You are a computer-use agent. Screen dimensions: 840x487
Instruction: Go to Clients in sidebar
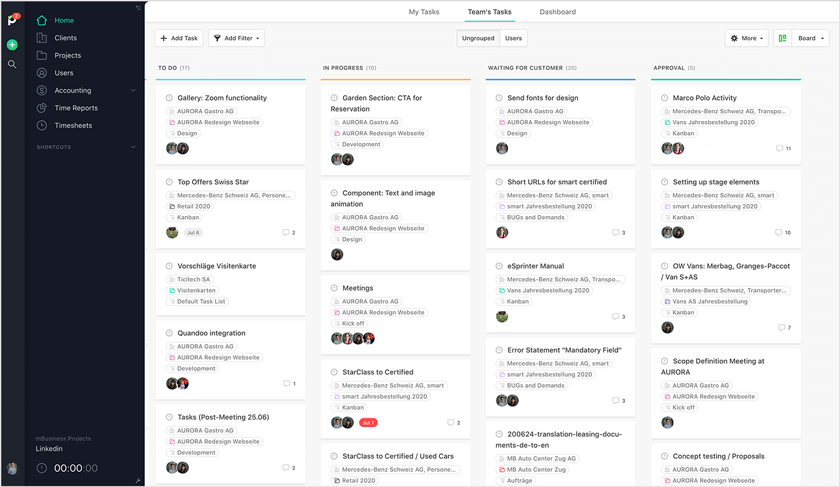65,38
